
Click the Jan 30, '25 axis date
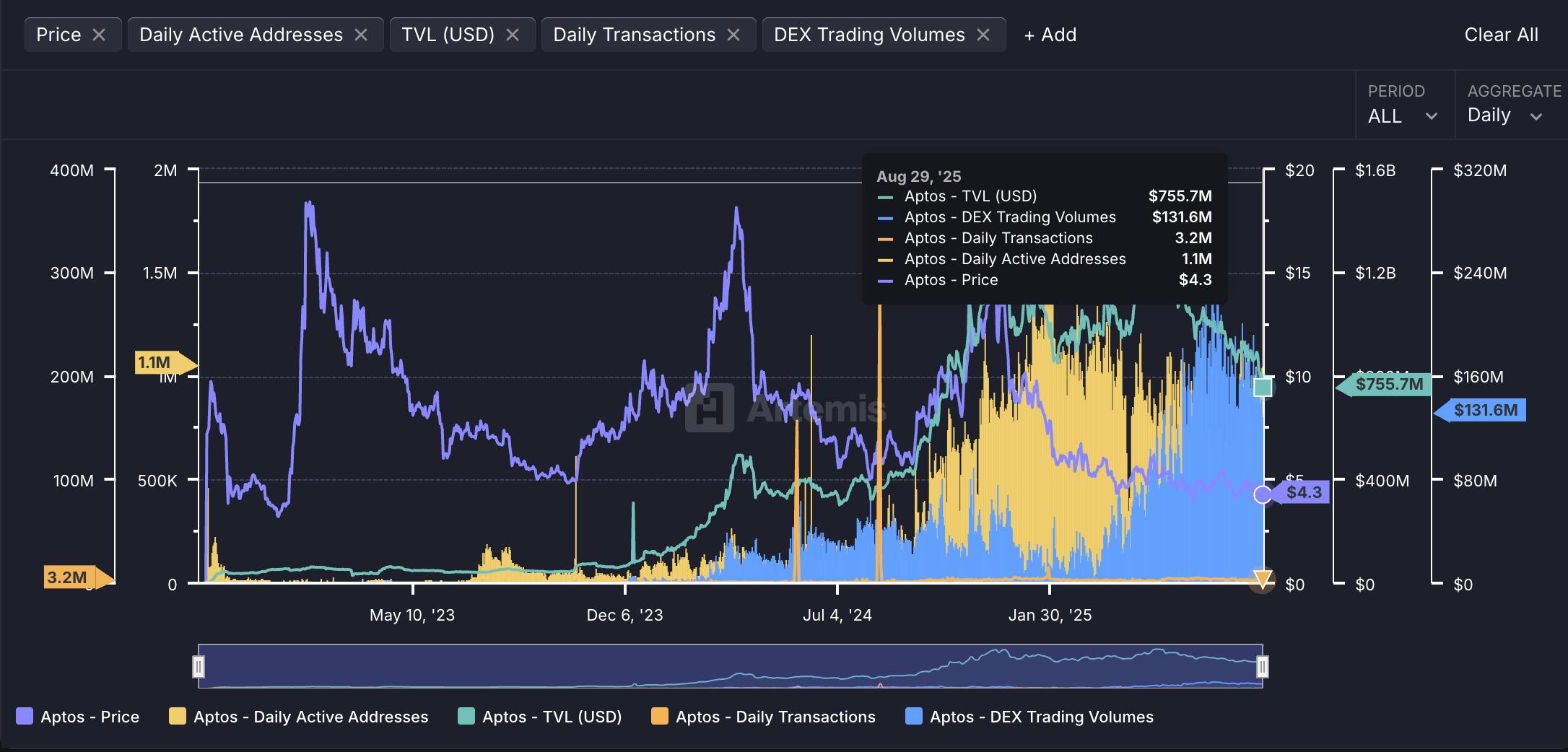[x=1050, y=615]
